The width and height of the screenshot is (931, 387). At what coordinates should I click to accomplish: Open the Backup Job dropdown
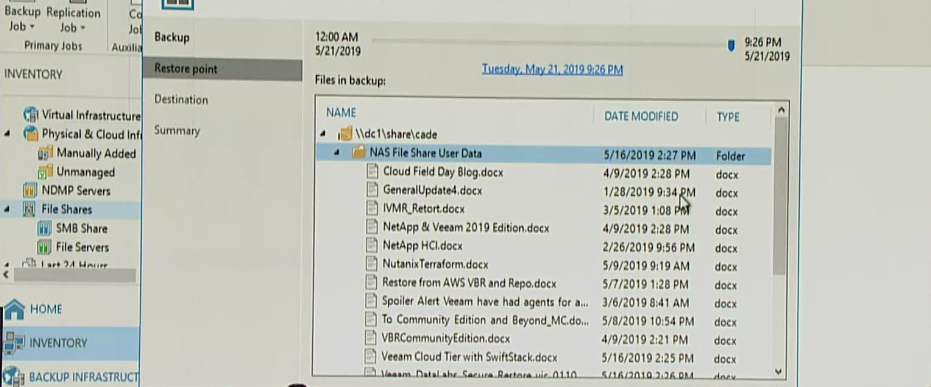pos(23,19)
